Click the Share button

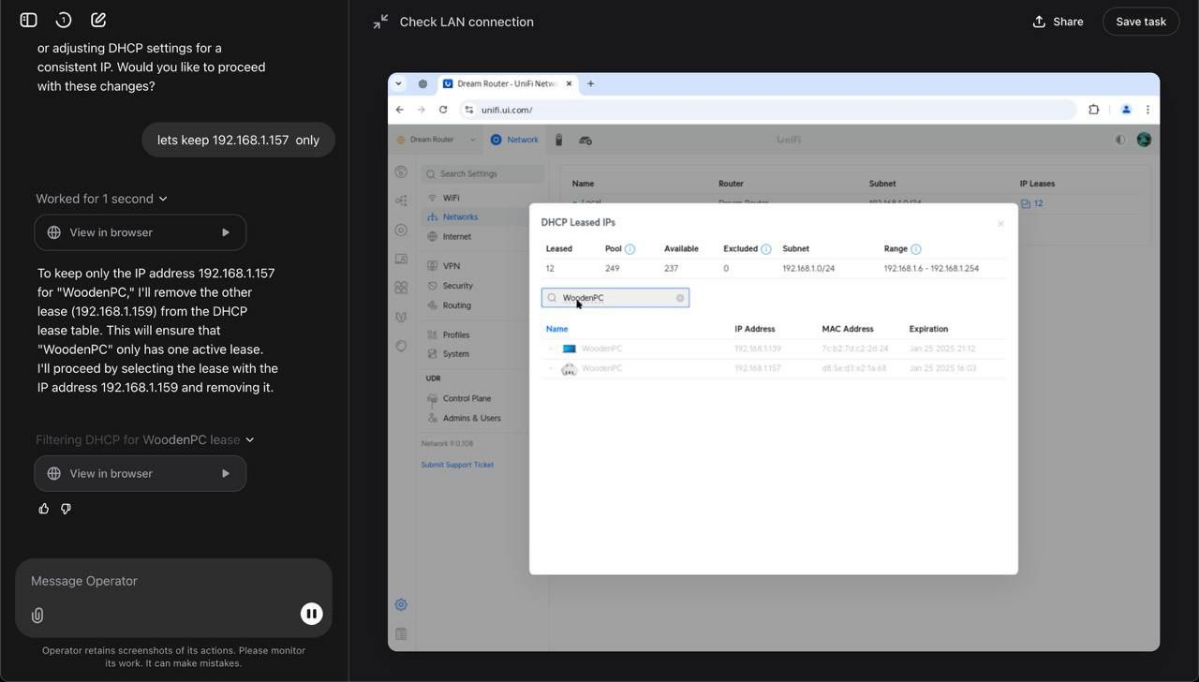[x=1058, y=21]
